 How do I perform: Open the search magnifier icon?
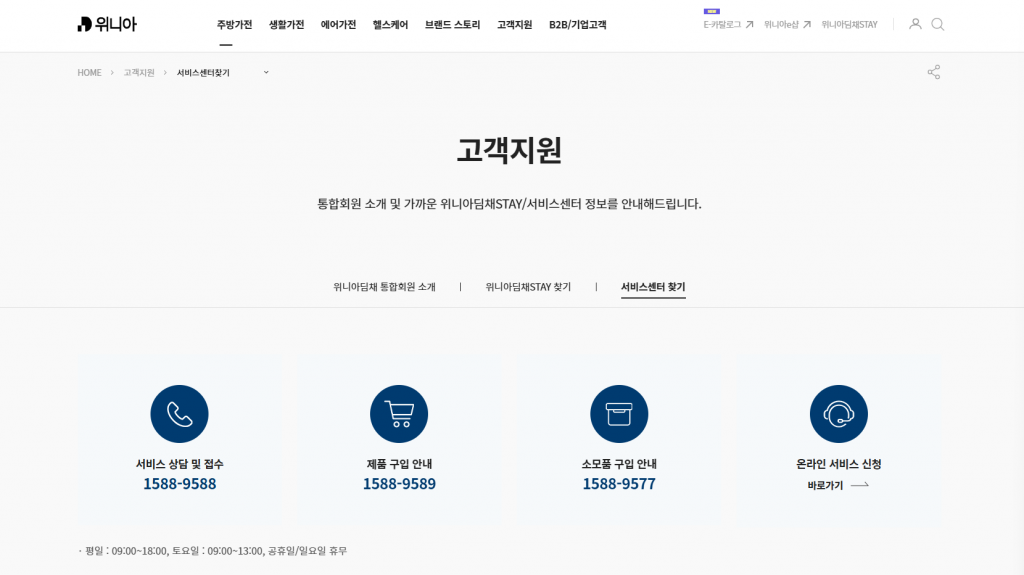coord(938,24)
